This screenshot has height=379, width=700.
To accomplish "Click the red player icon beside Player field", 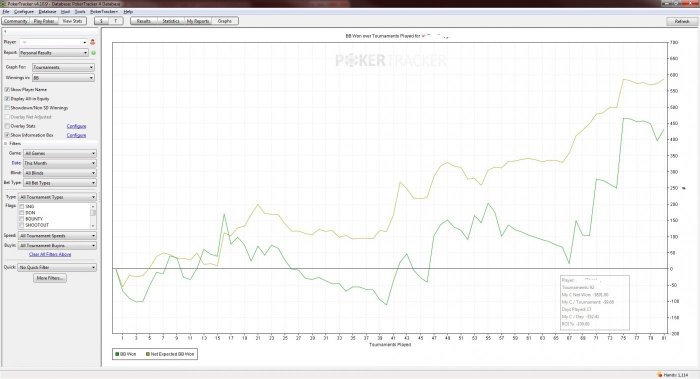I will [x=93, y=42].
